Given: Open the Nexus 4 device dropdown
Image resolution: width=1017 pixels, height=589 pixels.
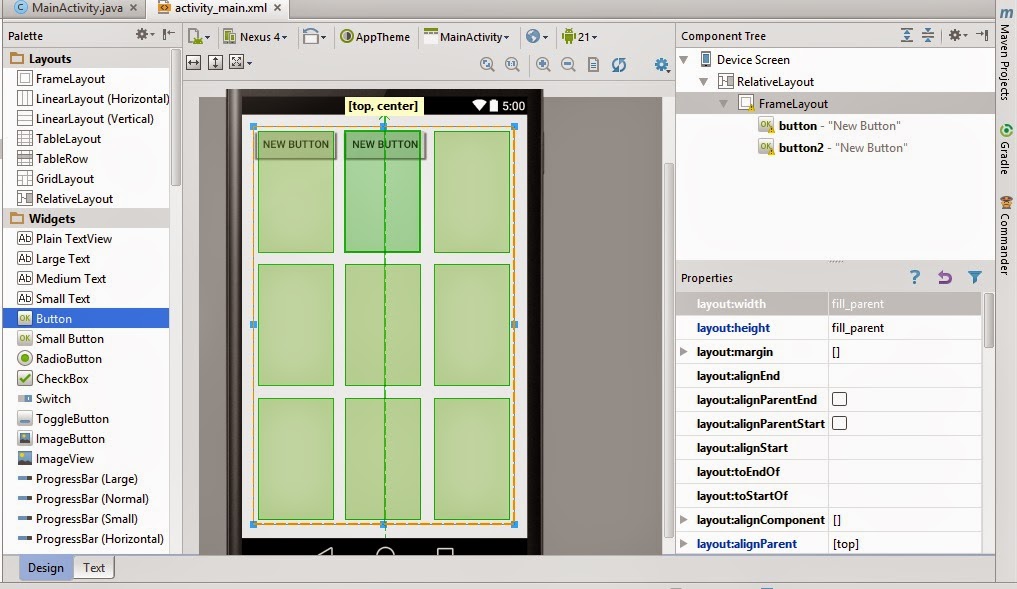Looking at the screenshot, I should click(x=256, y=36).
